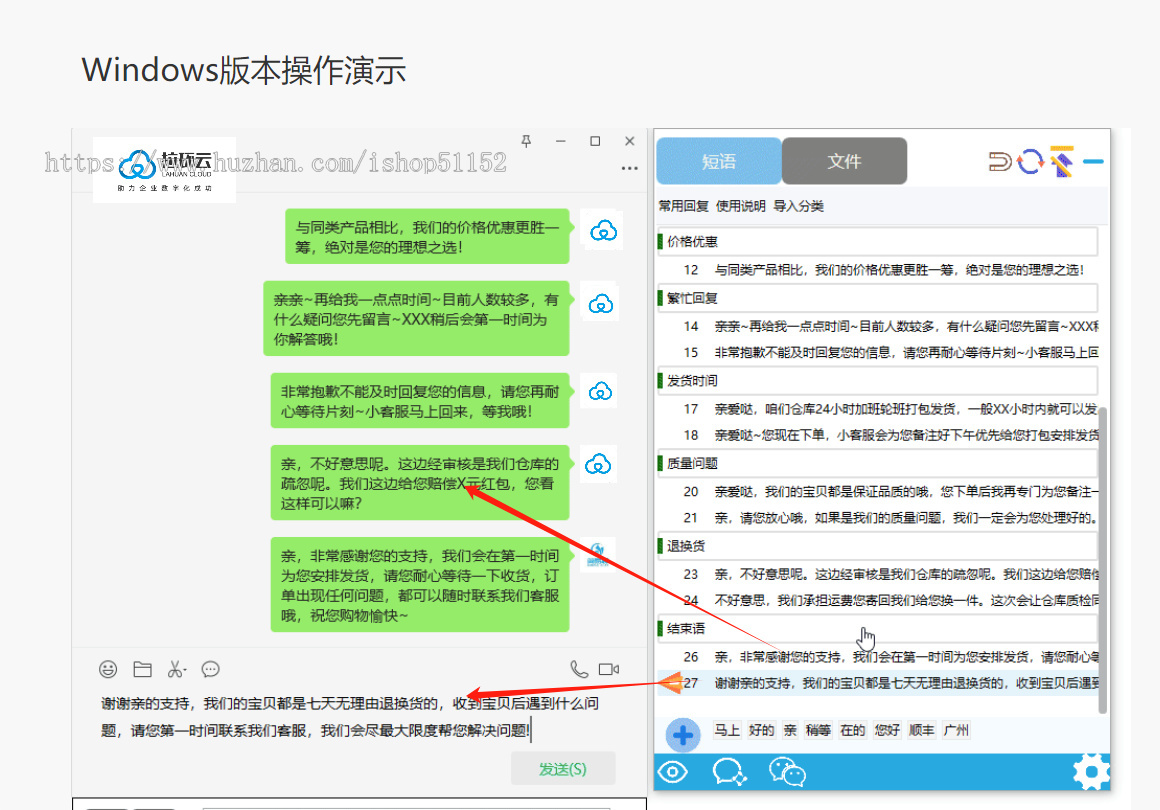The height and width of the screenshot is (810, 1160).
Task: Insert quick word 广州
Action: click(956, 730)
